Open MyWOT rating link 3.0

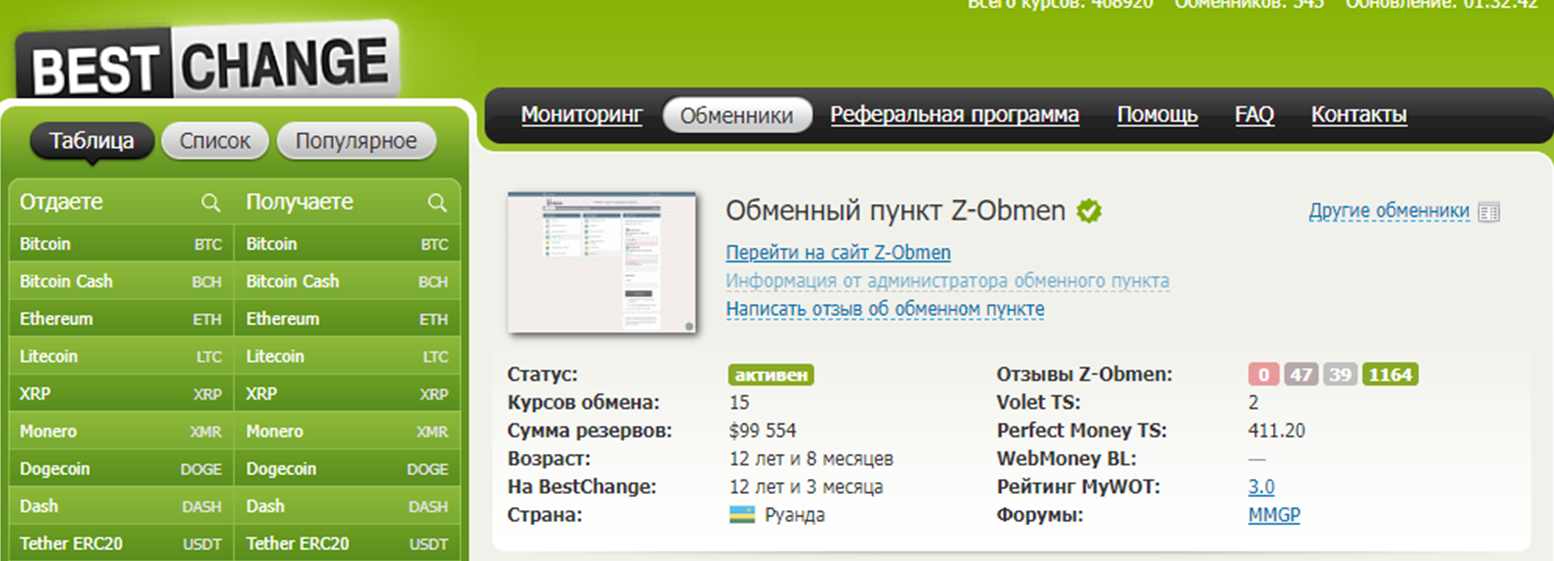1261,488
